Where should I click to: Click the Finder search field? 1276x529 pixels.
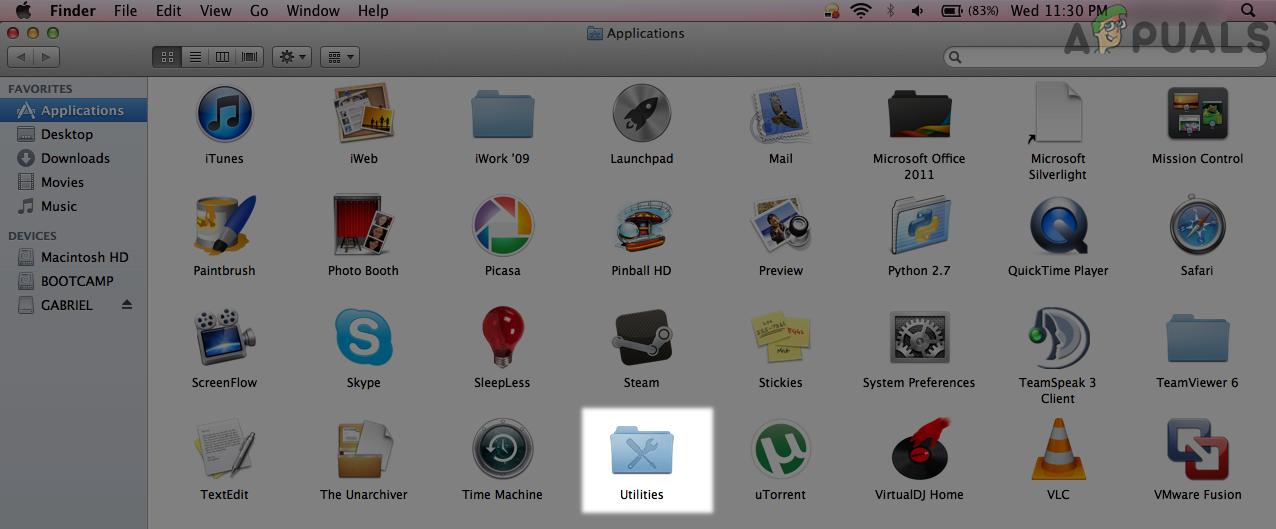pos(1105,57)
